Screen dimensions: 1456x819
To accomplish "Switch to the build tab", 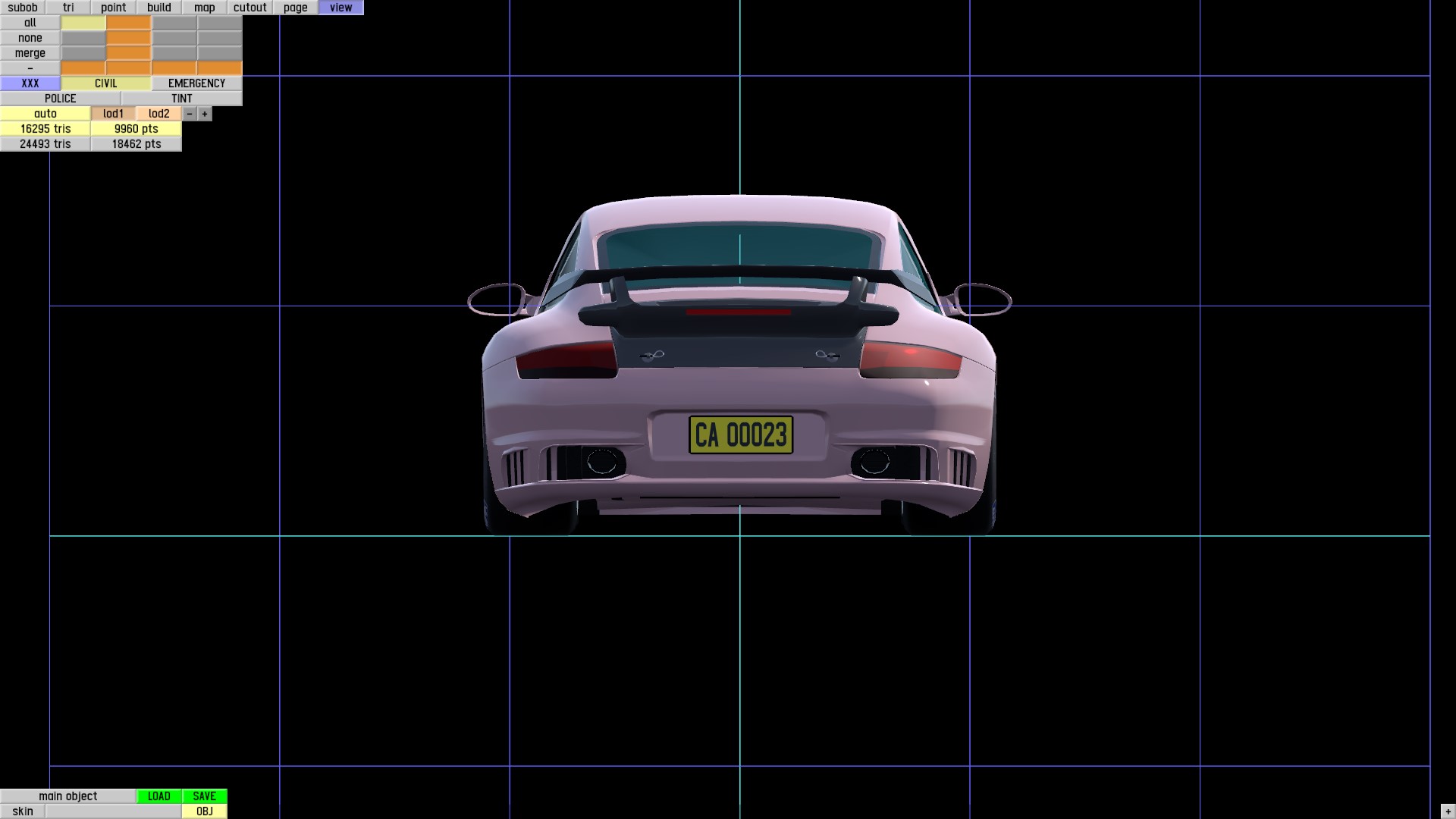I will click(159, 8).
